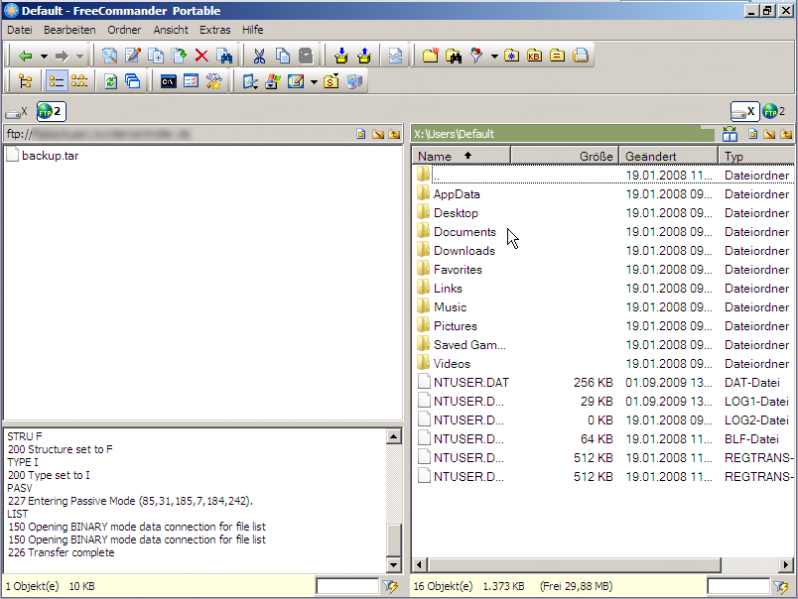Screen dimensions: 798x599
Task: Select the X drive button on right panel
Action: [x=745, y=111]
